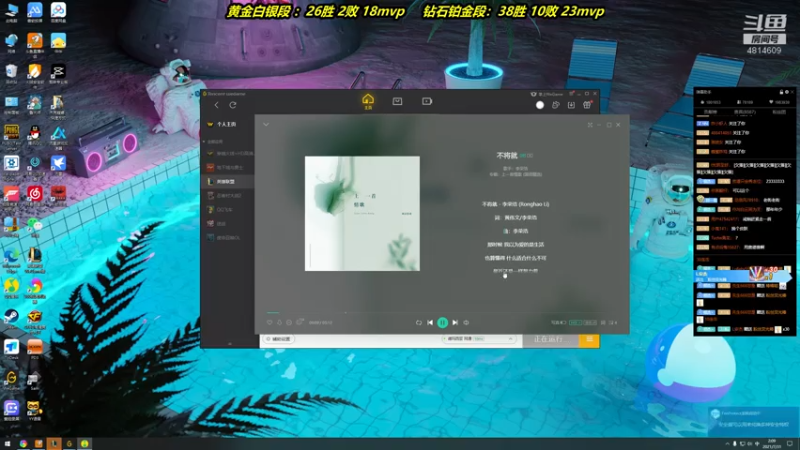
Task: Switch to the last tab in the chat panel
Action: coord(779,112)
